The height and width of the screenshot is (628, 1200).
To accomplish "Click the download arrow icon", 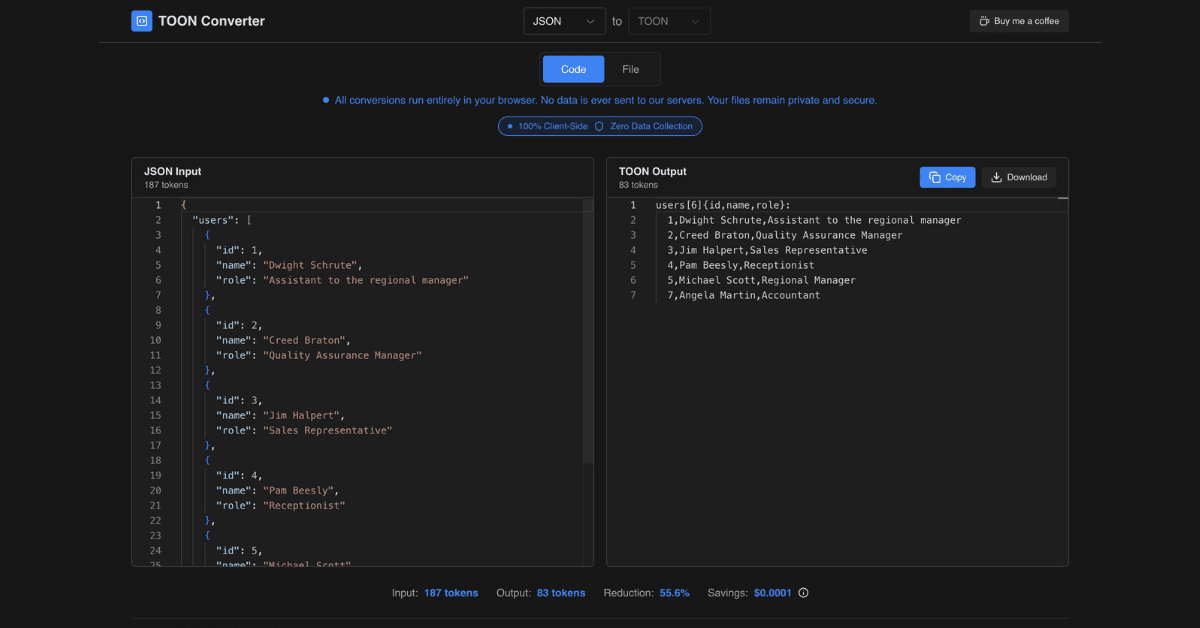I will 996,177.
